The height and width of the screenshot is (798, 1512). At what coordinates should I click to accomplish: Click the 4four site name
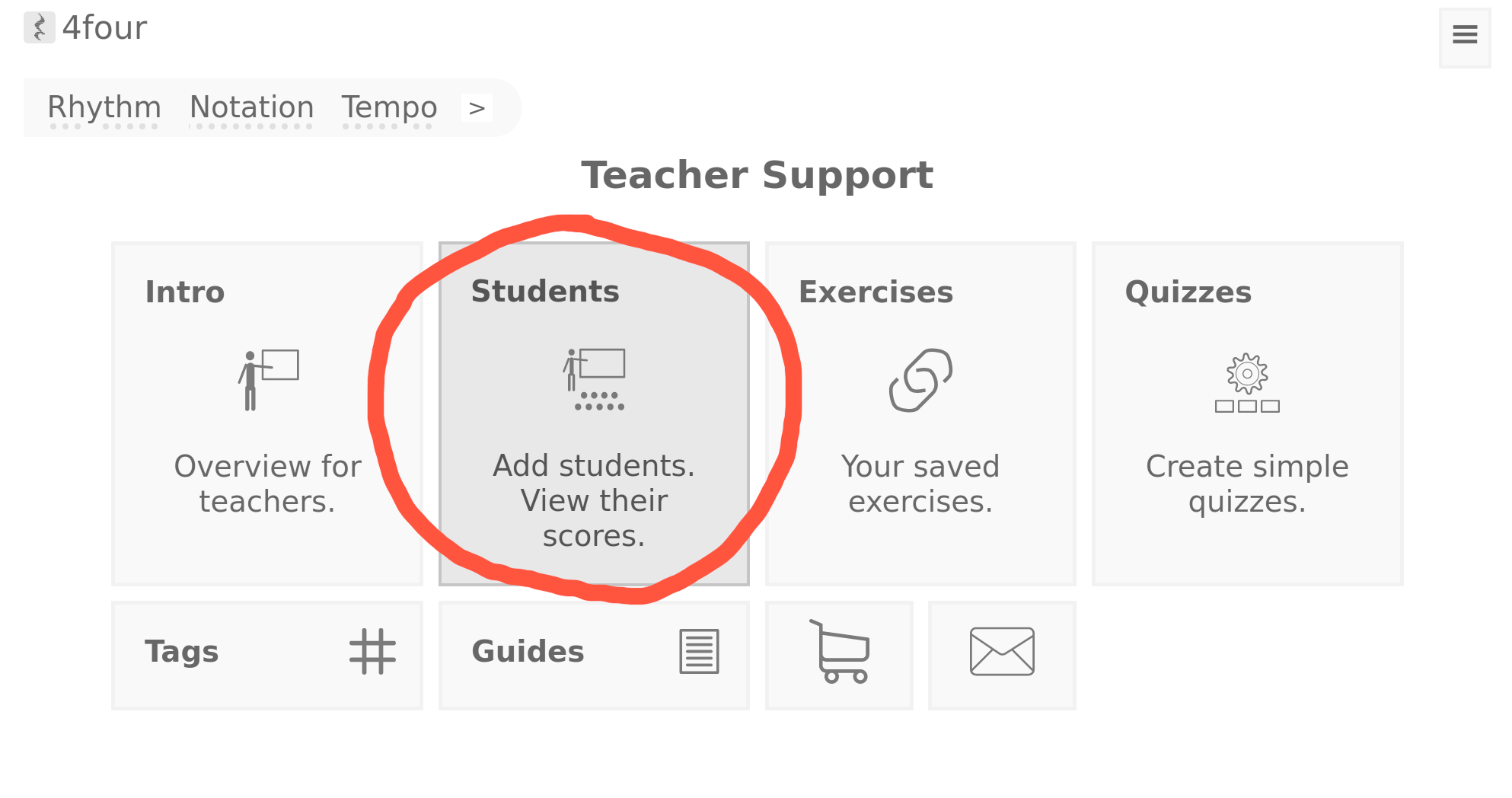tap(104, 28)
